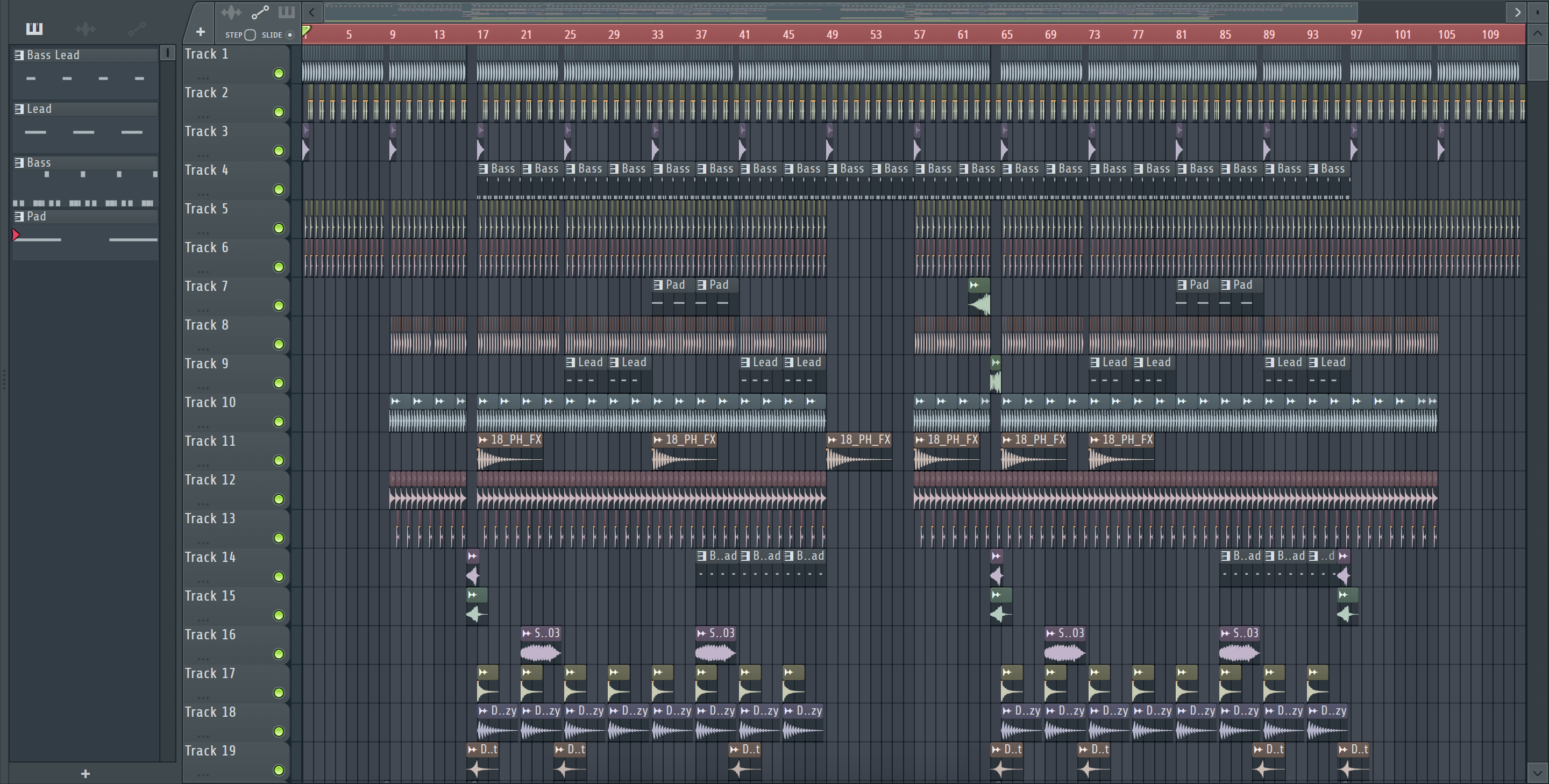The height and width of the screenshot is (784, 1549).
Task: Toggle the SLIDE option radio button
Action: pos(290,35)
